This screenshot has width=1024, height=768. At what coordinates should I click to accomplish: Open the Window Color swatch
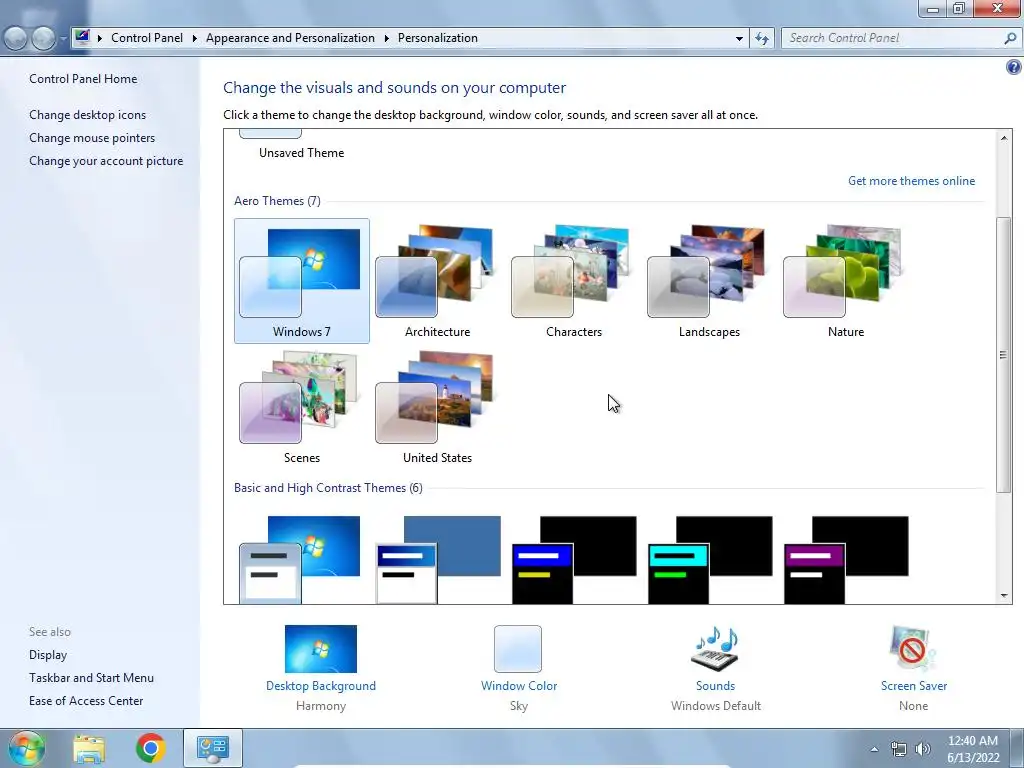[x=518, y=649]
